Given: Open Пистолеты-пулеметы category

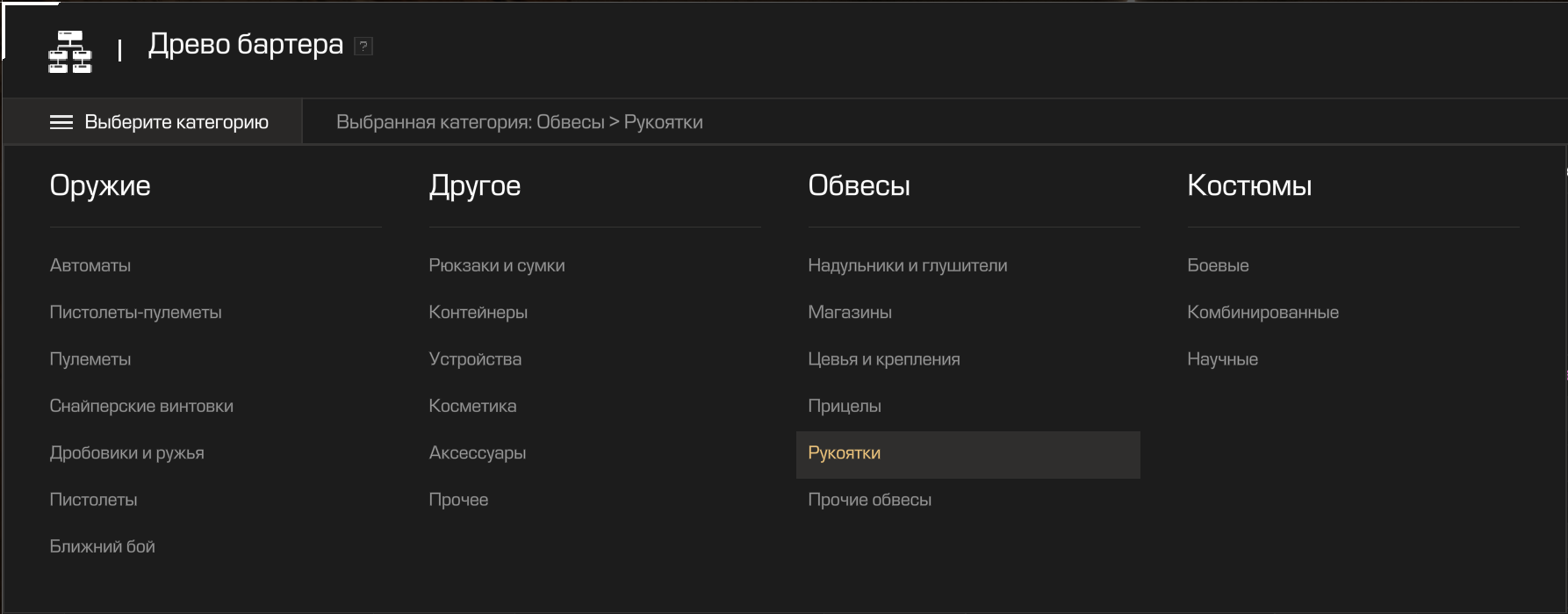Looking at the screenshot, I should tap(135, 313).
